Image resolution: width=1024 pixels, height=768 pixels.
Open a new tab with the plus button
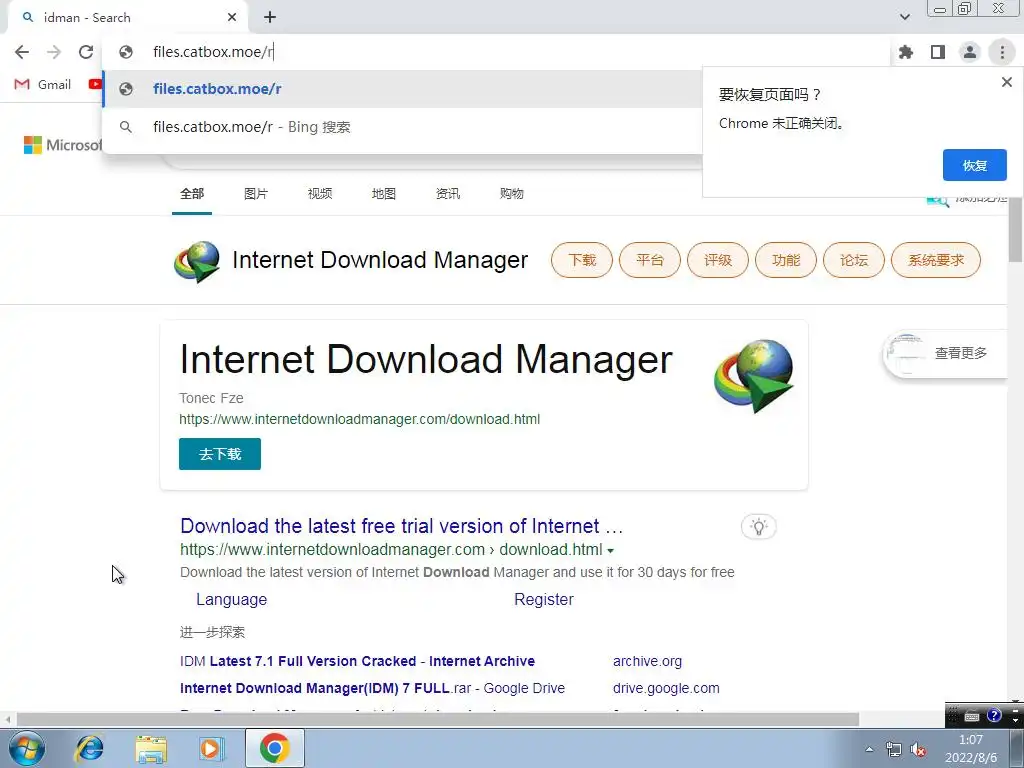coord(270,18)
